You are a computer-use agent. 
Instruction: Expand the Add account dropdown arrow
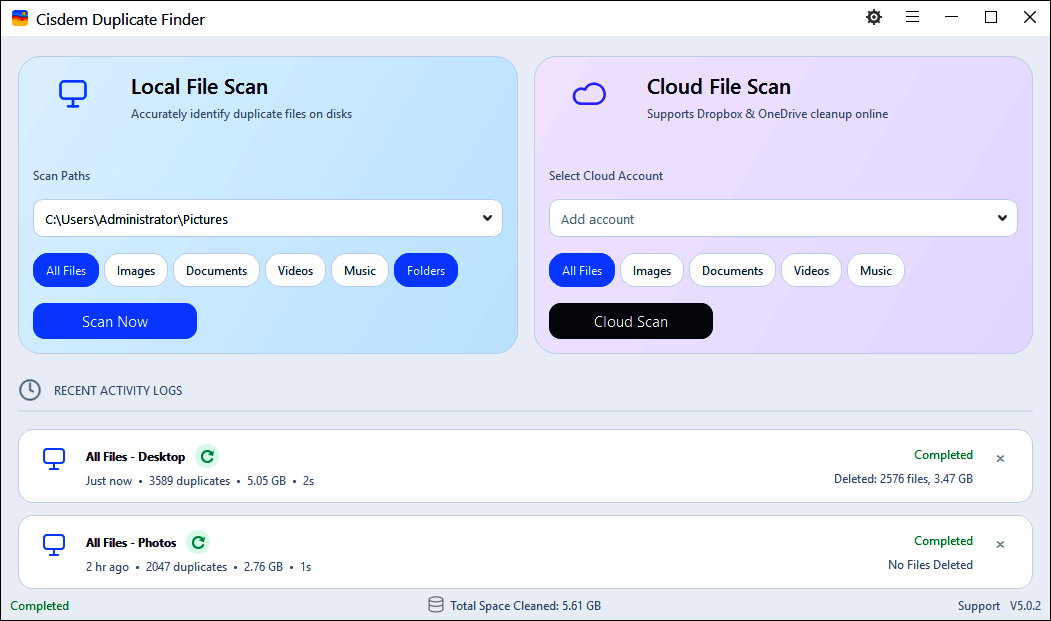1002,218
